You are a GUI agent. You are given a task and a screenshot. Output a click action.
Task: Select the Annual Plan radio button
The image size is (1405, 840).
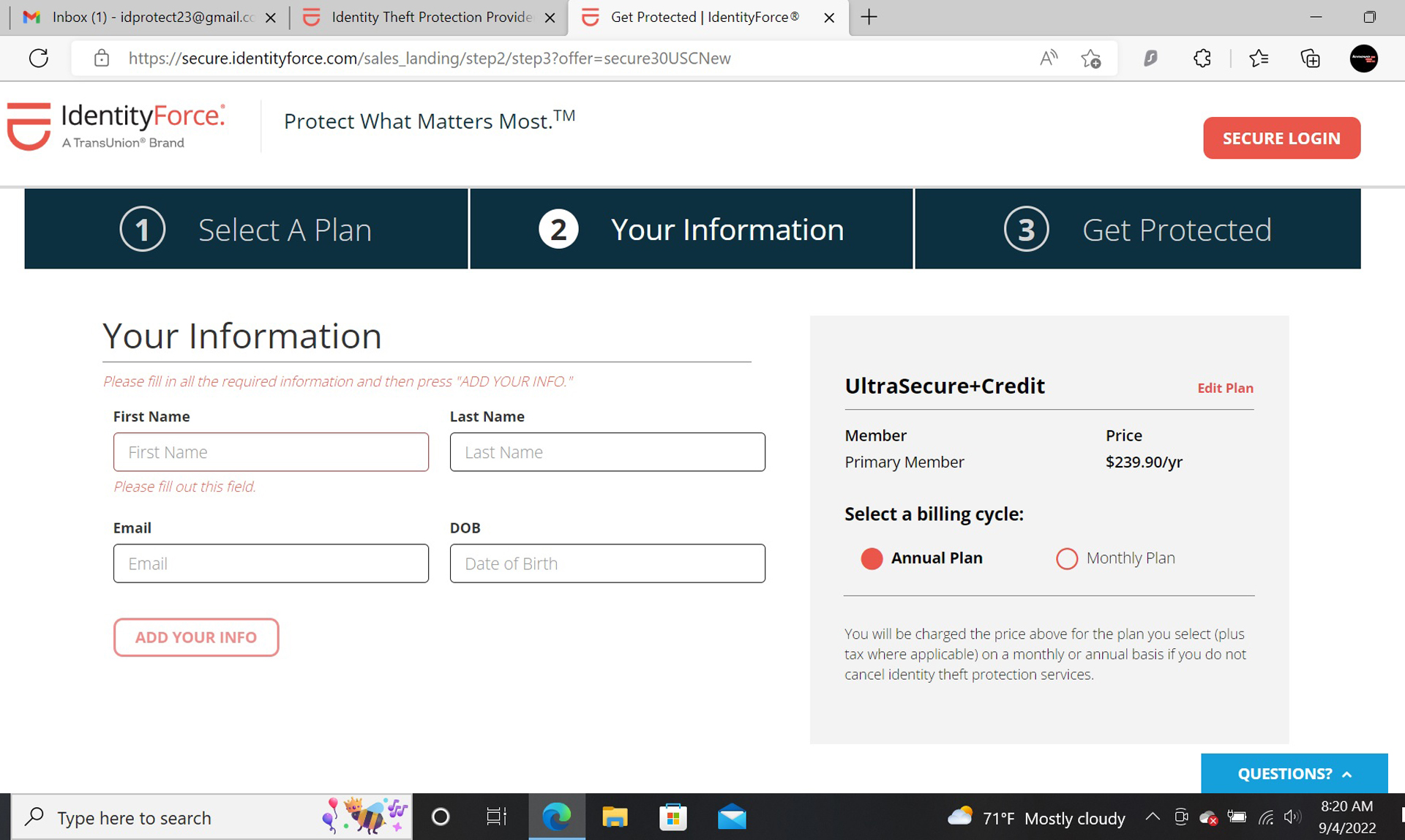pos(872,558)
